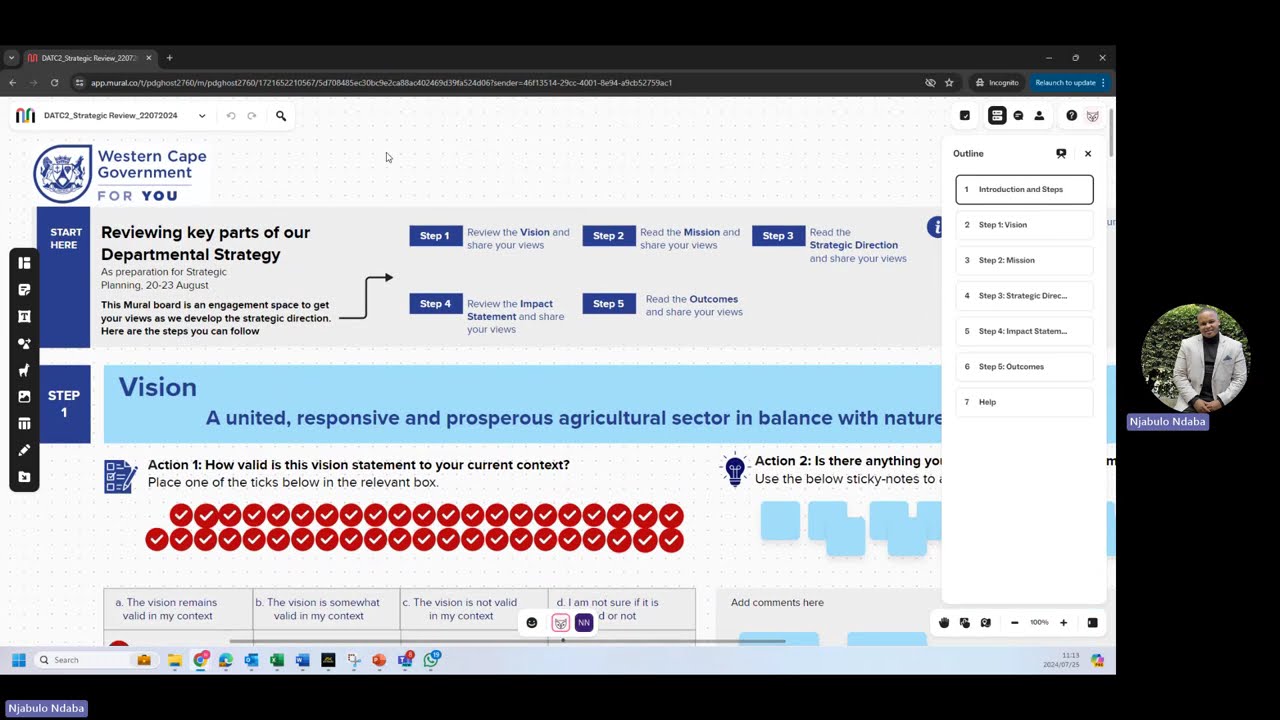Open WhatsApp from the taskbar
The image size is (1280, 720).
pyautogui.click(x=431, y=660)
